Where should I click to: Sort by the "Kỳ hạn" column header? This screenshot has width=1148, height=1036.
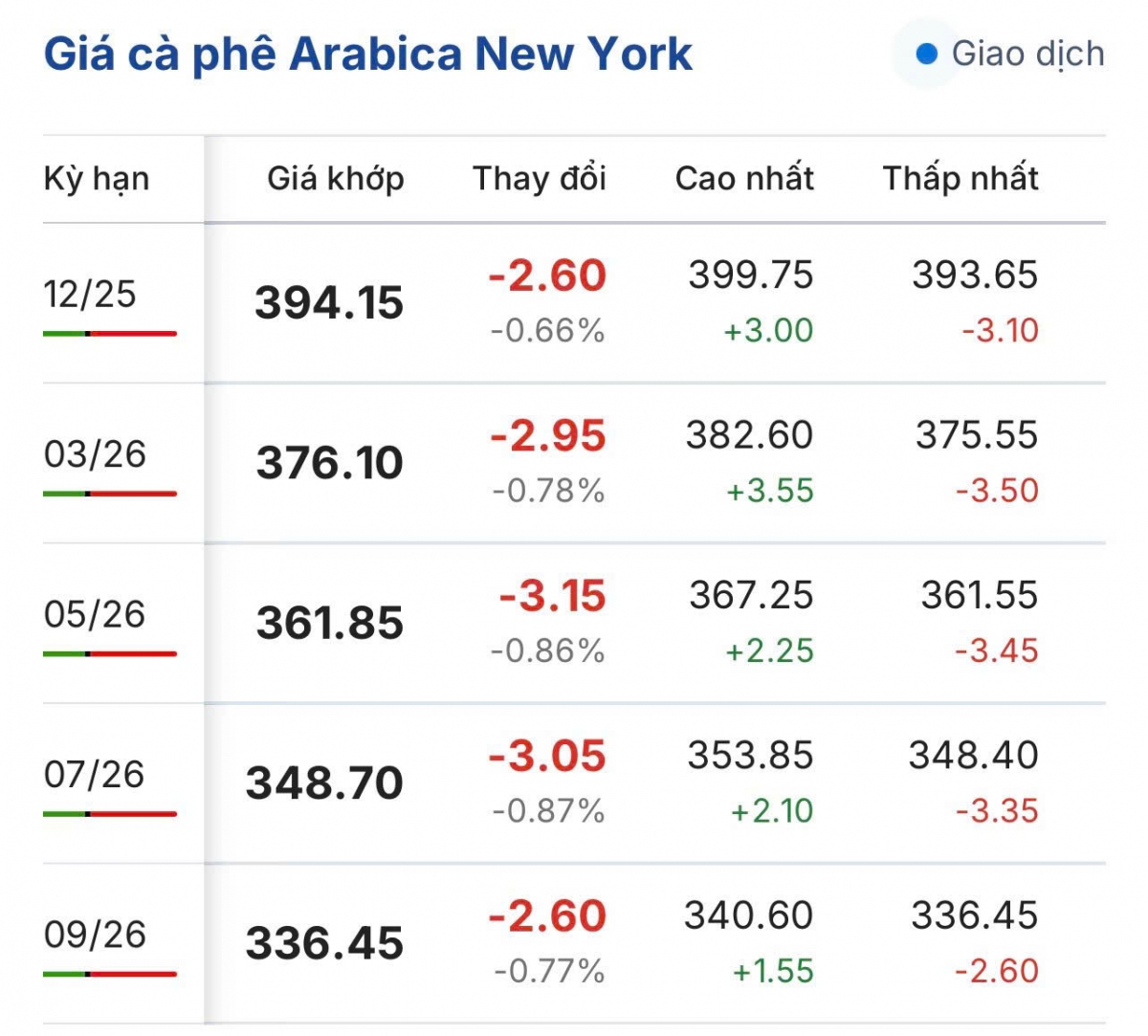(x=97, y=179)
